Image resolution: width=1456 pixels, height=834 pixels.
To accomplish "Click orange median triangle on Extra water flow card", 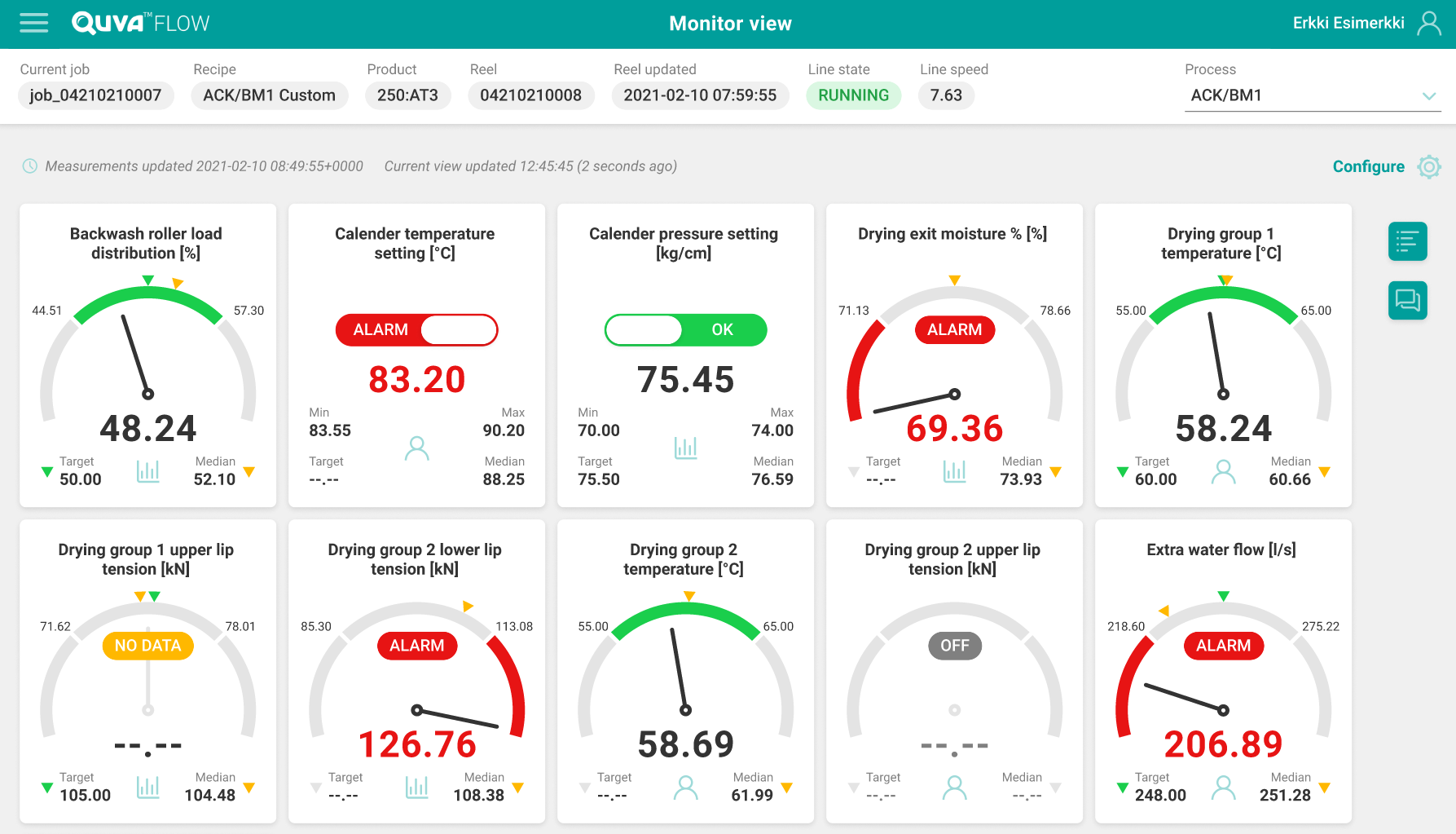I will pyautogui.click(x=1325, y=788).
